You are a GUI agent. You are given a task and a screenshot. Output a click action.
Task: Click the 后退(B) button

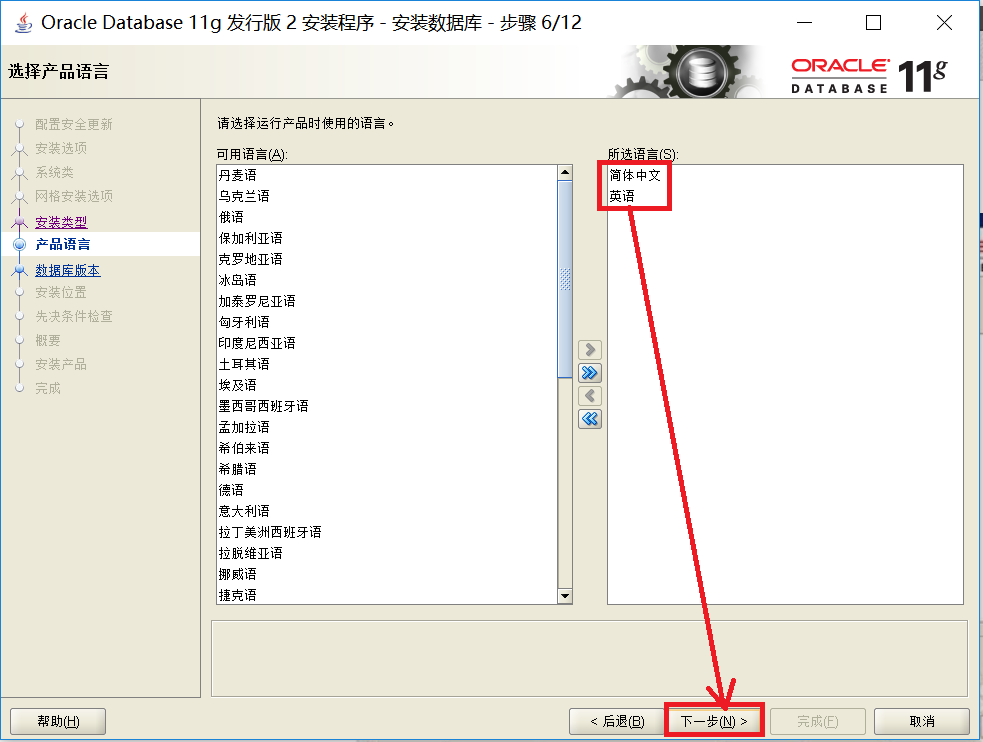tap(617, 721)
